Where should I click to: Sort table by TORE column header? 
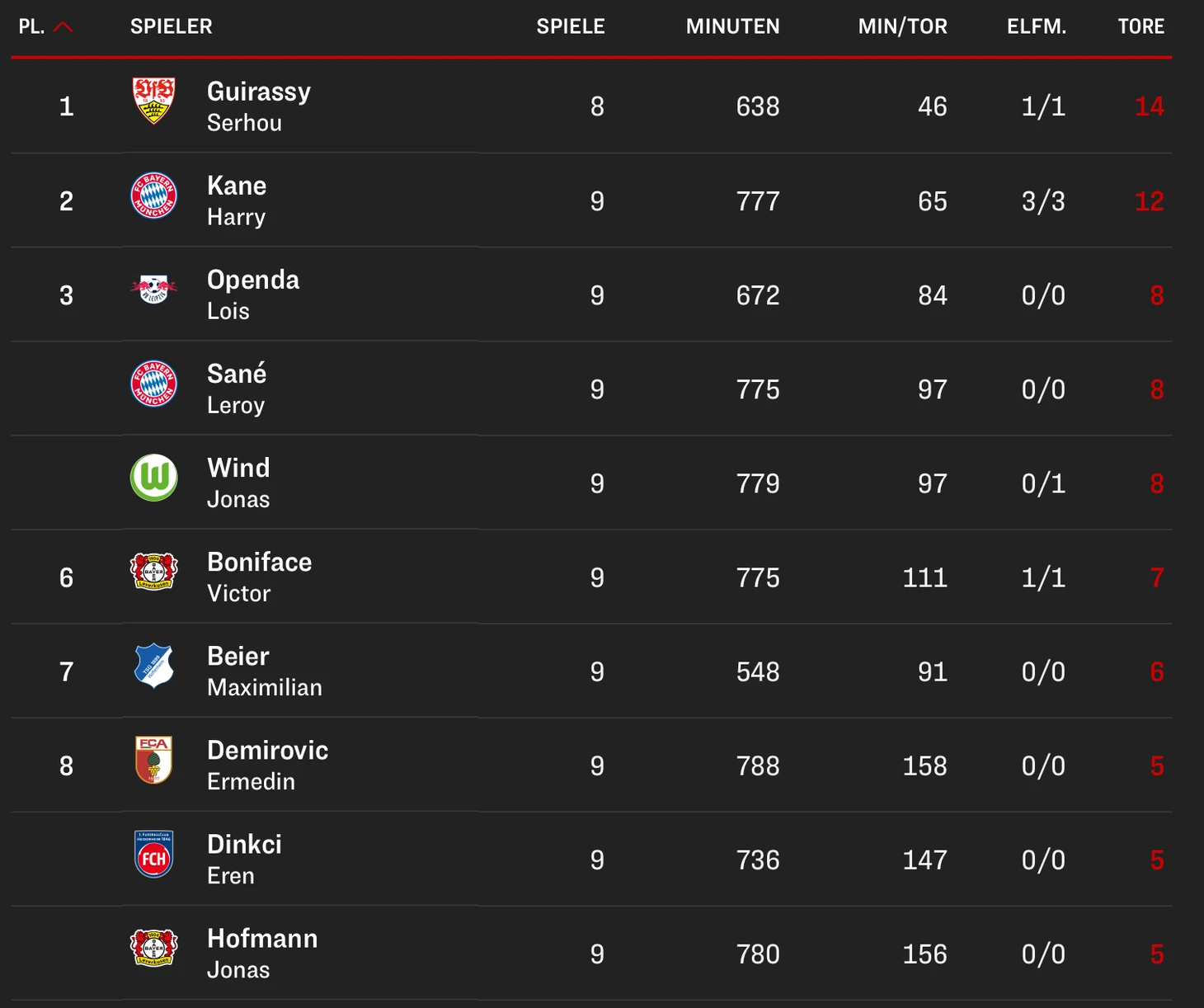coord(1141,27)
